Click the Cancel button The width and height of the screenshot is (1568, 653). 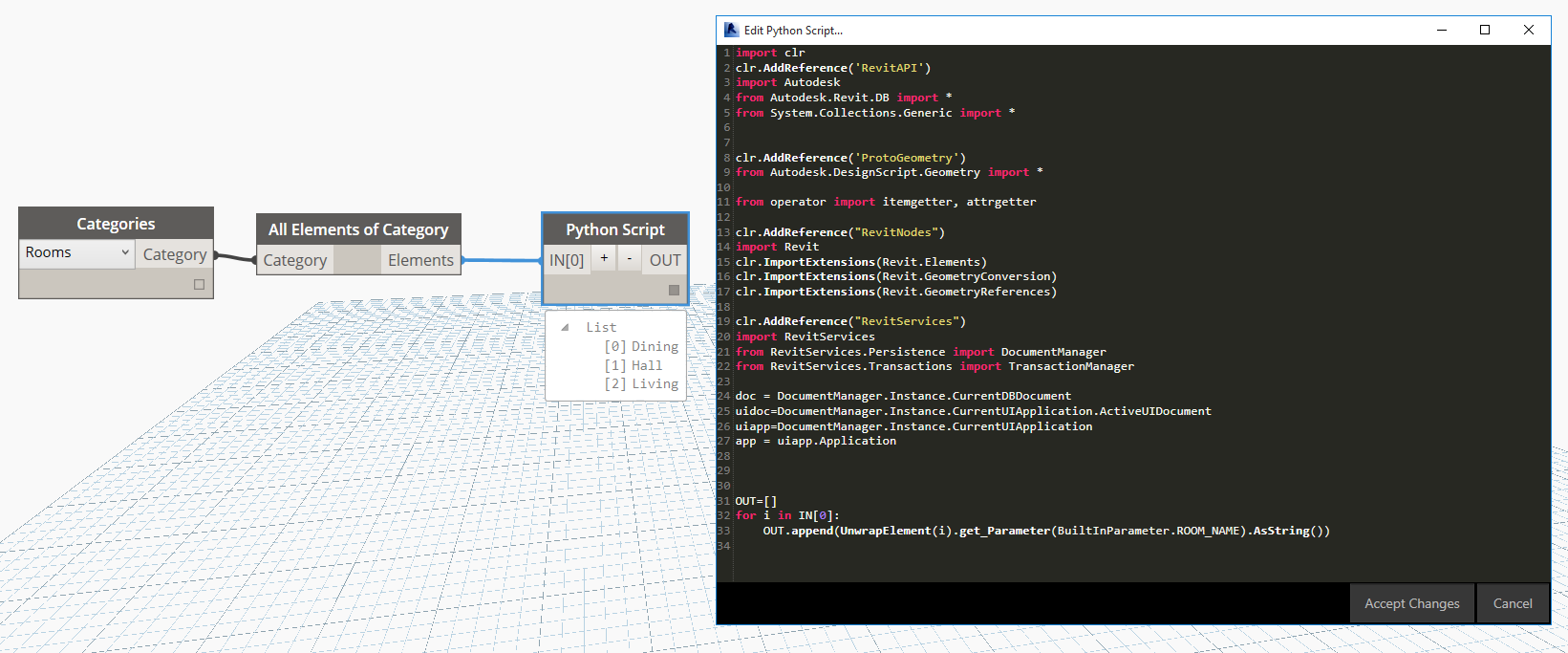click(x=1513, y=603)
